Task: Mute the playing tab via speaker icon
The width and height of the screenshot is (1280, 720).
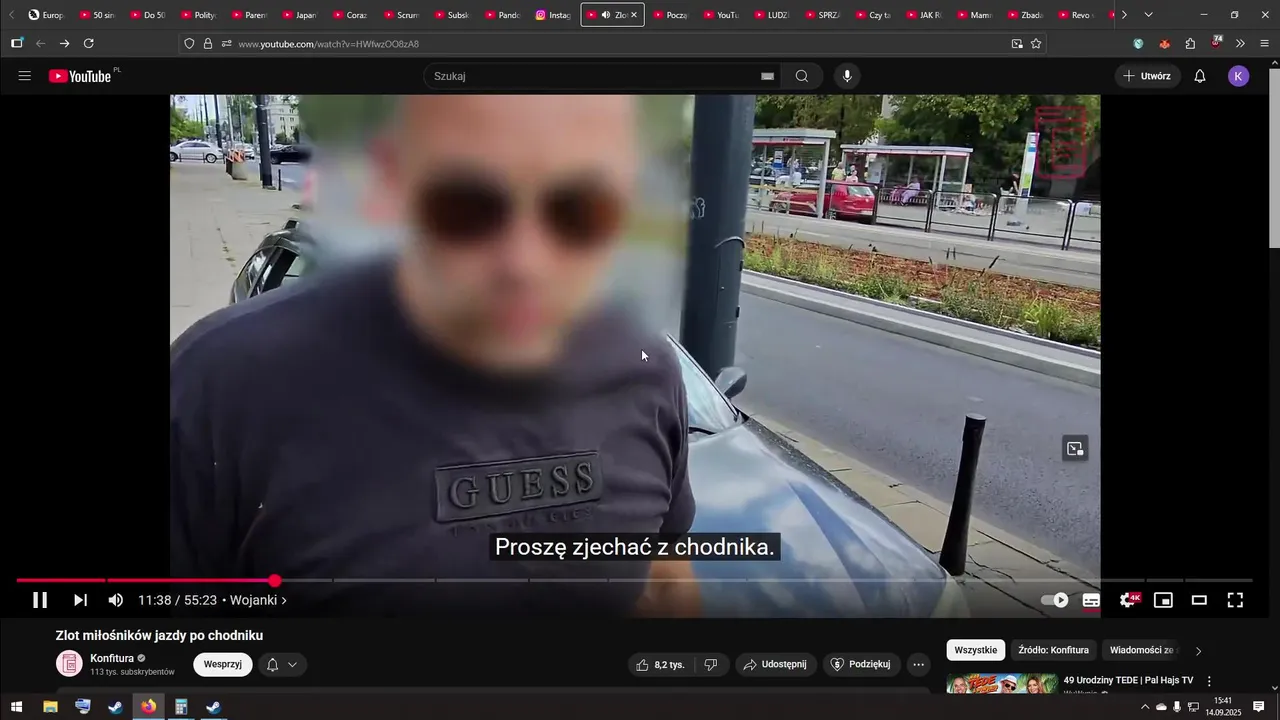Action: point(606,15)
